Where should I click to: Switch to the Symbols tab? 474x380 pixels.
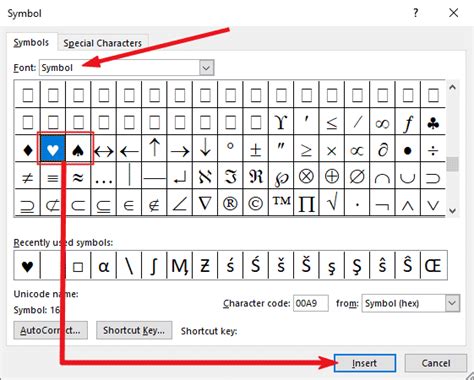click(31, 42)
